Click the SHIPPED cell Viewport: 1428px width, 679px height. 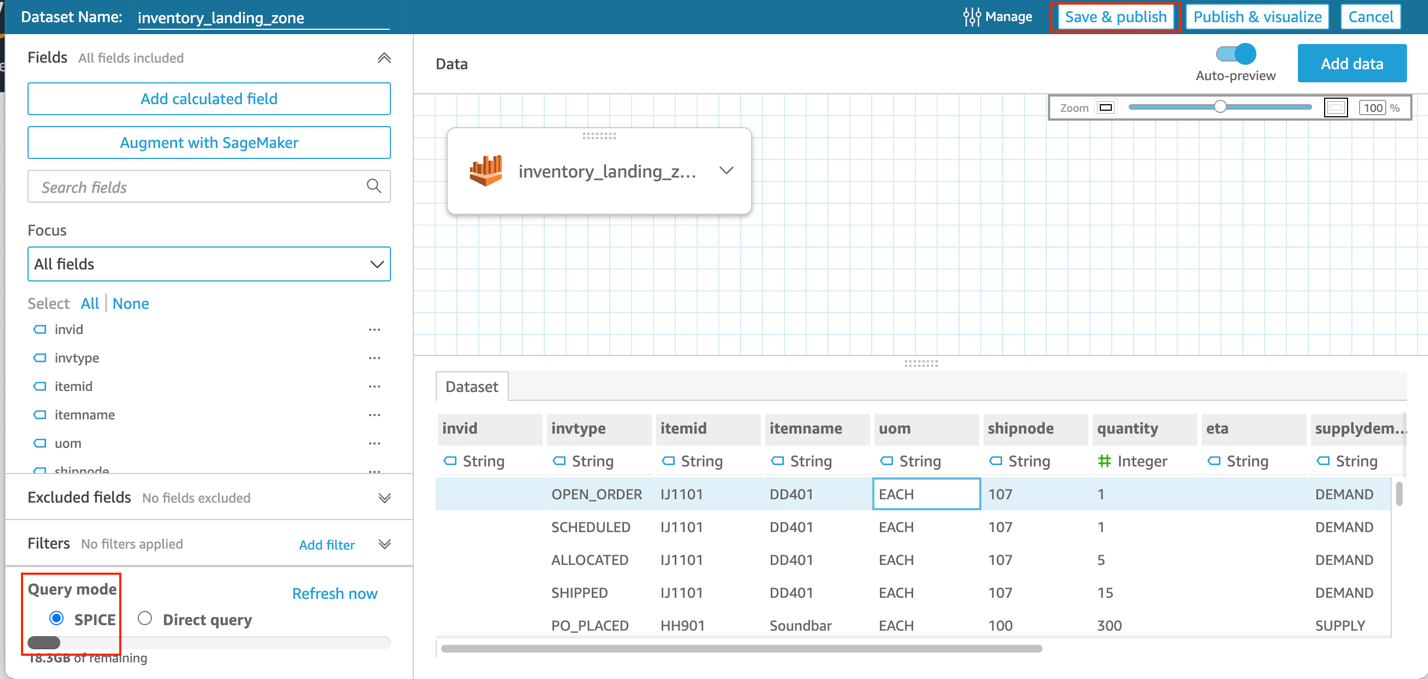599,593
